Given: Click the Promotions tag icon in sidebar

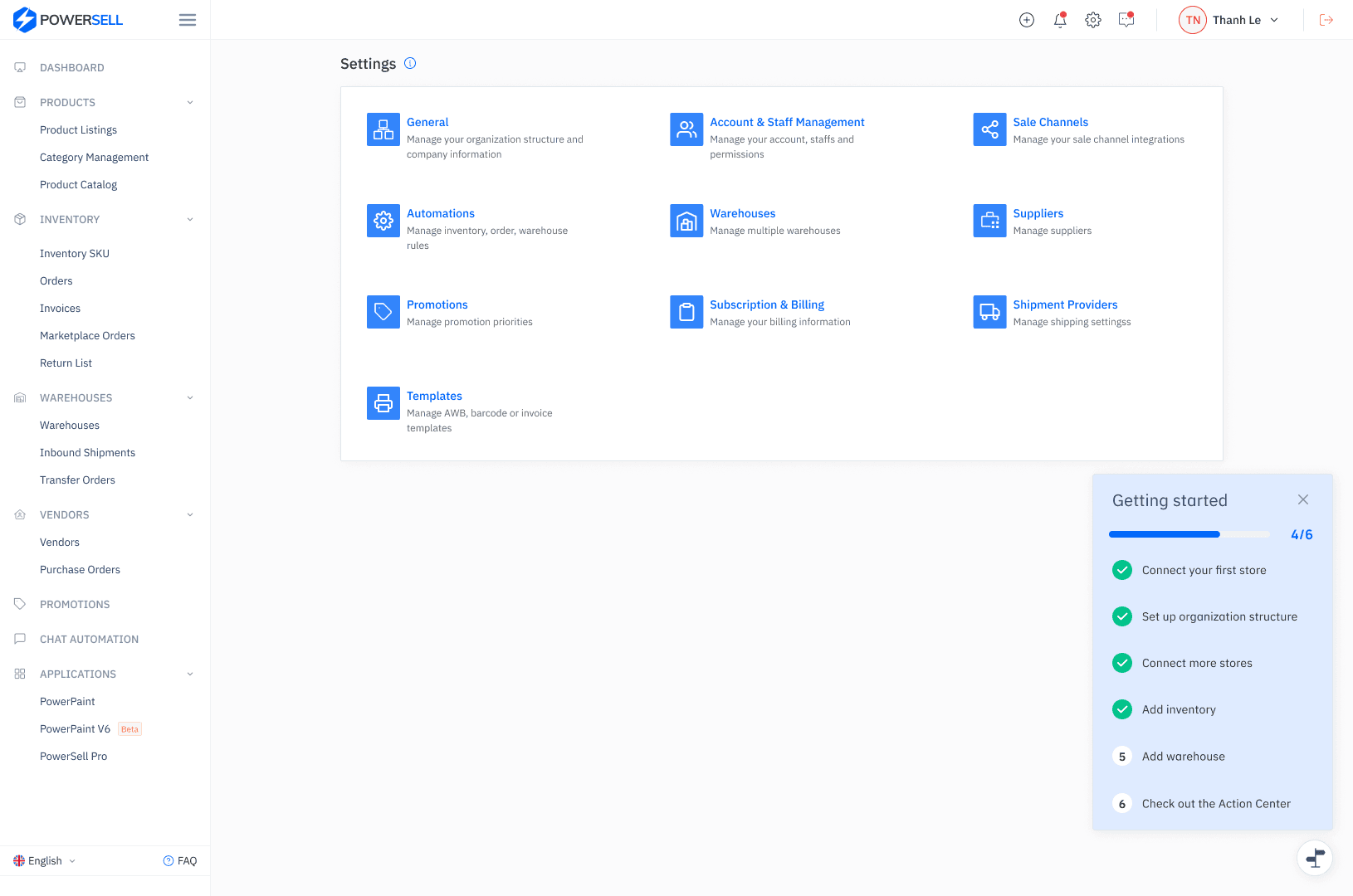Looking at the screenshot, I should click(x=20, y=604).
